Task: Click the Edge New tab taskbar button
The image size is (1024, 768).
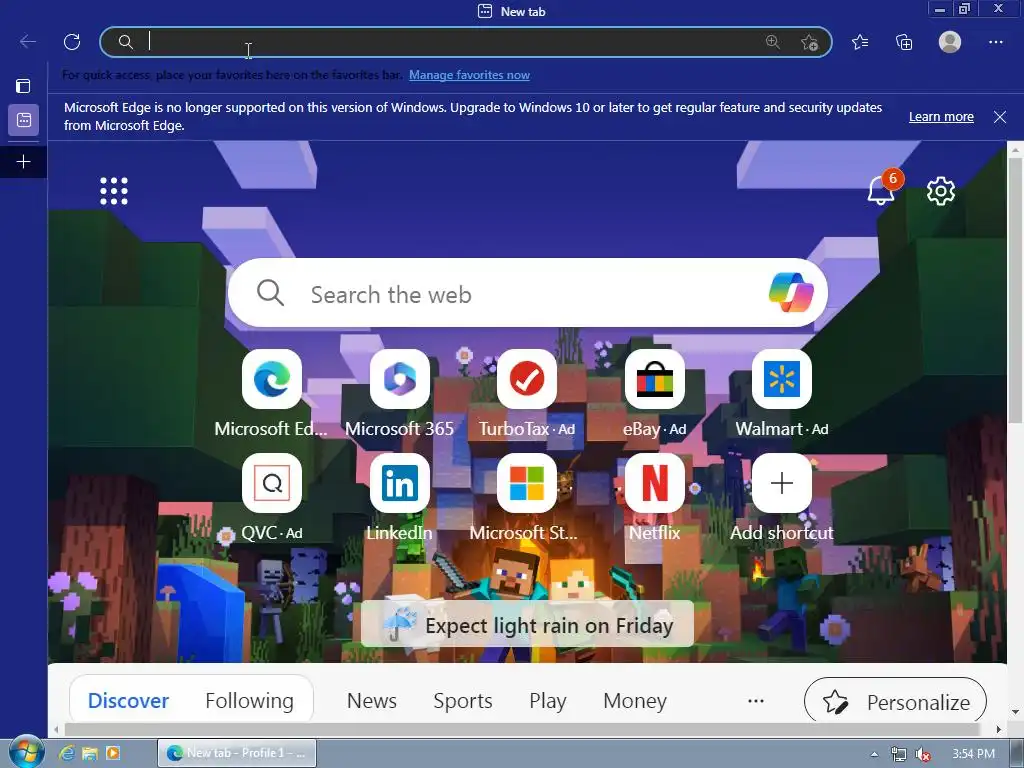Action: pyautogui.click(x=237, y=753)
